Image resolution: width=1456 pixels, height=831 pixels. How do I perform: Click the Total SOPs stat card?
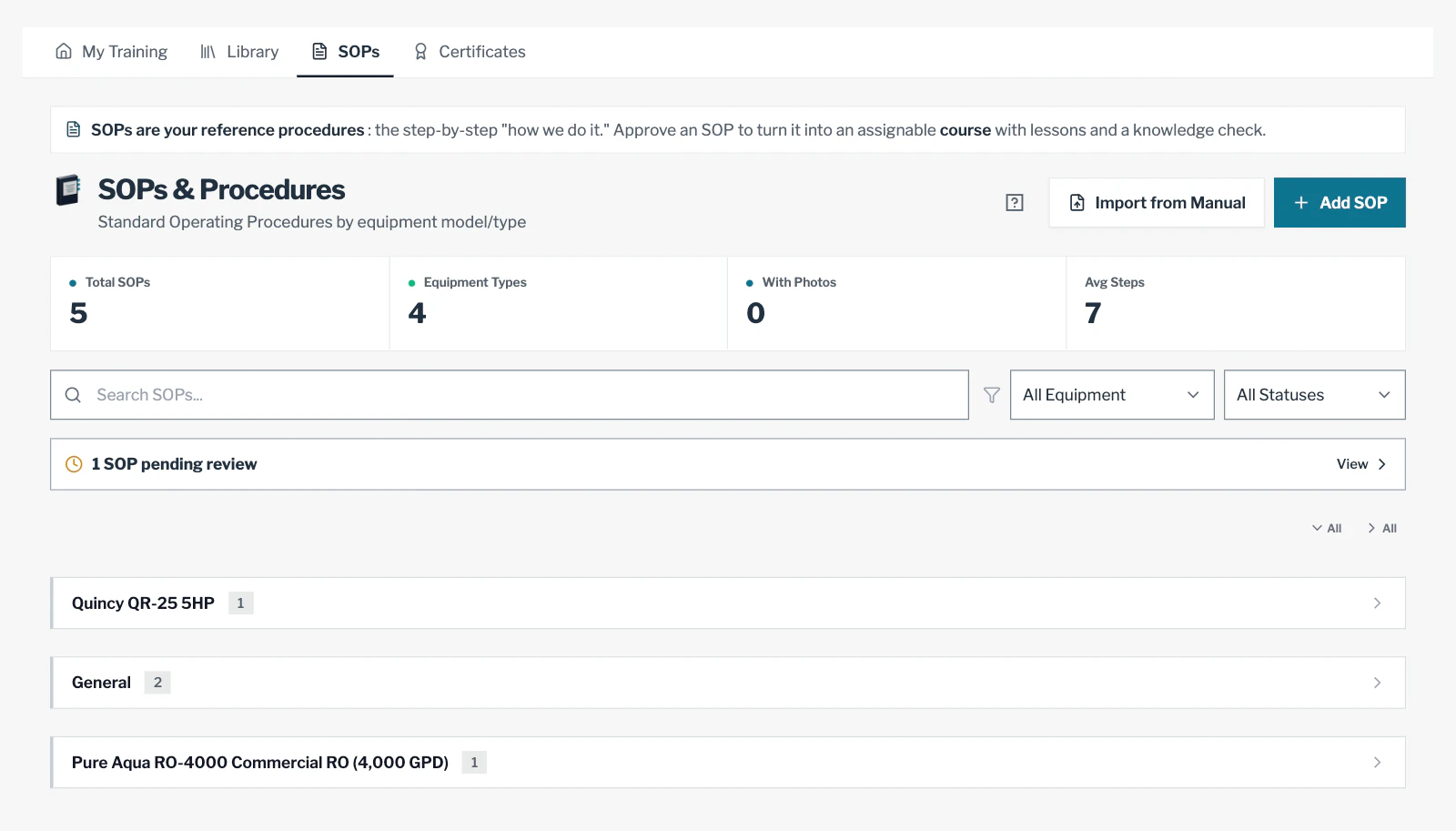point(219,304)
